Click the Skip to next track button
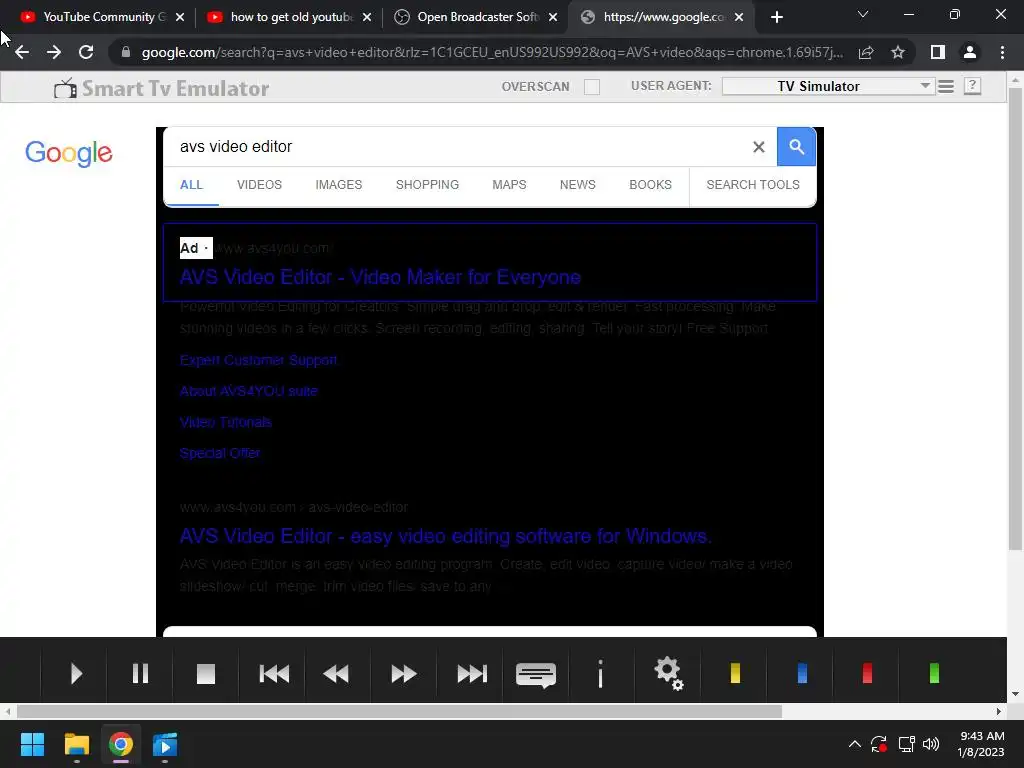1024x768 pixels. (472, 673)
